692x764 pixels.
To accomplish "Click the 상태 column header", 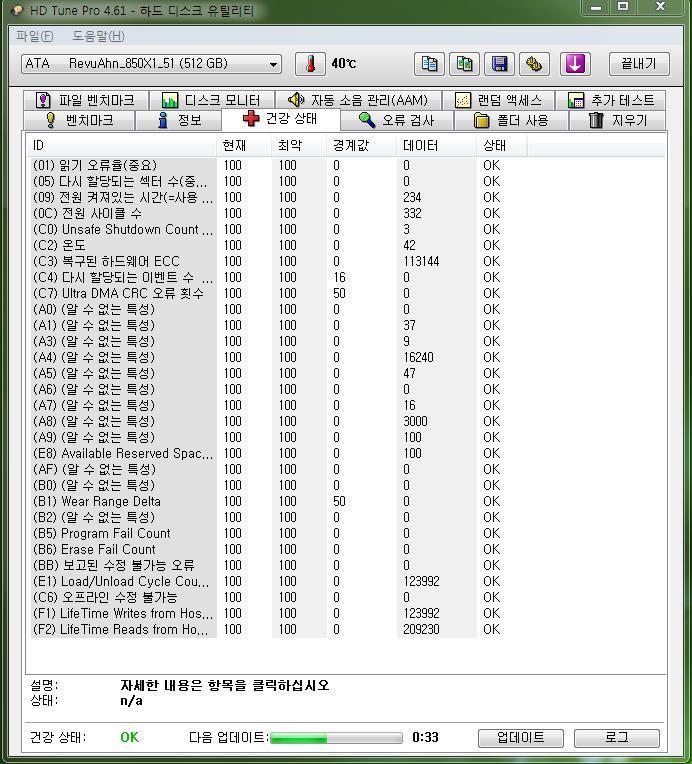I will (x=501, y=146).
